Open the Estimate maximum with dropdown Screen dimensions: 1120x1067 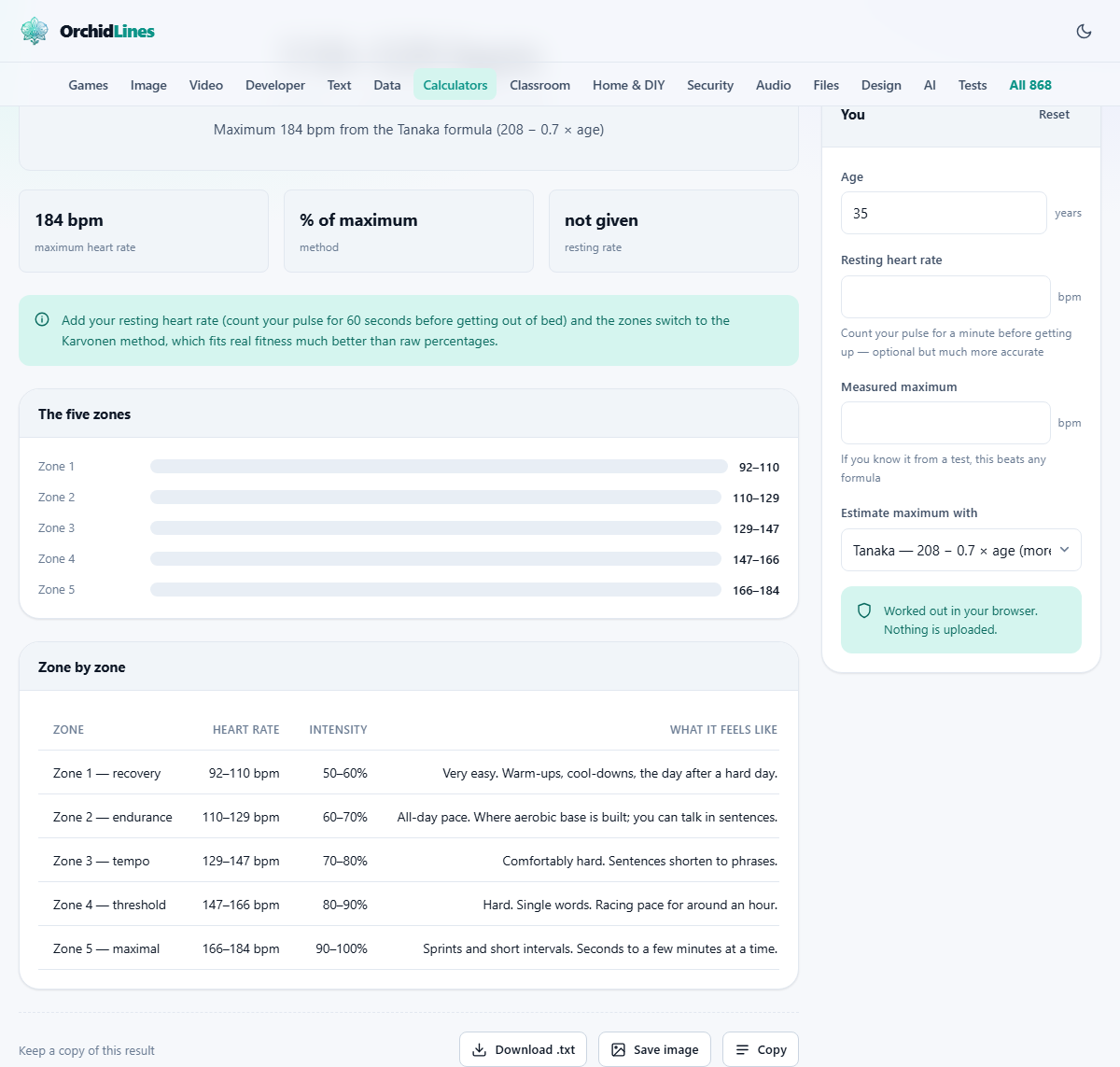[961, 550]
